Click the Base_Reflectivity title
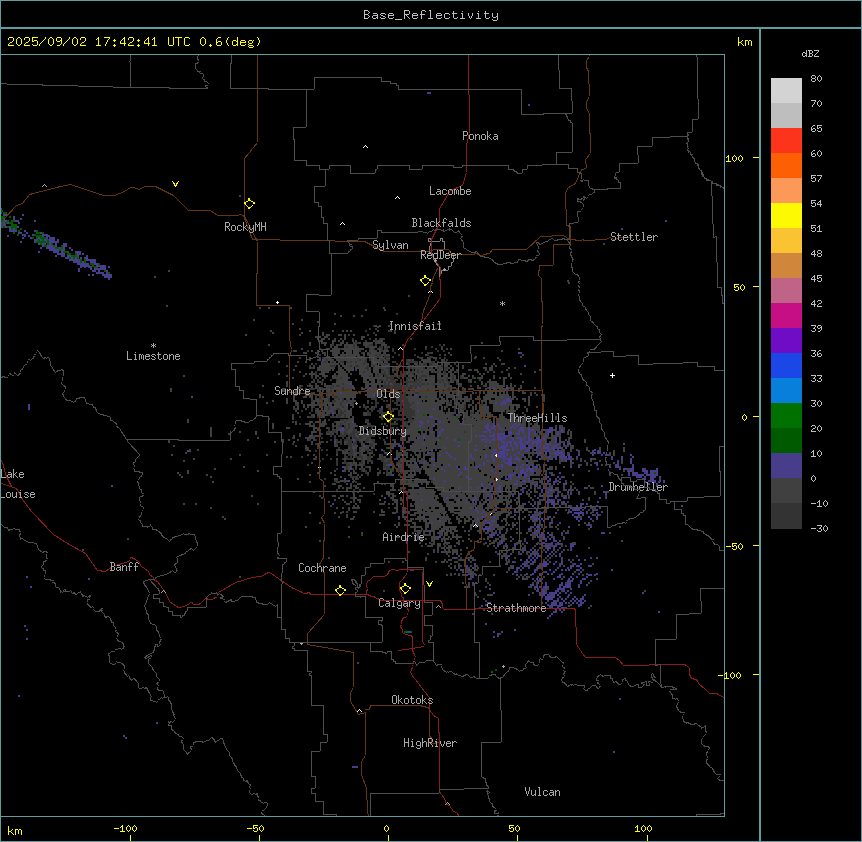The width and height of the screenshot is (862, 842). point(431,15)
